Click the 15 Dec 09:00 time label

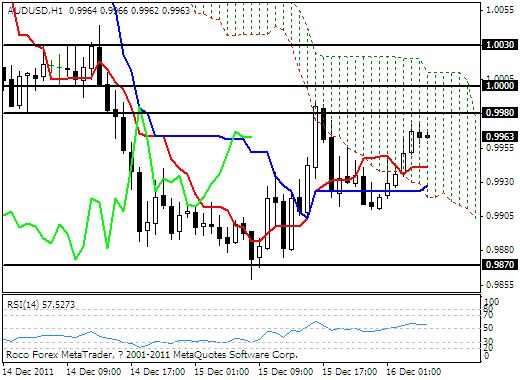(286, 372)
